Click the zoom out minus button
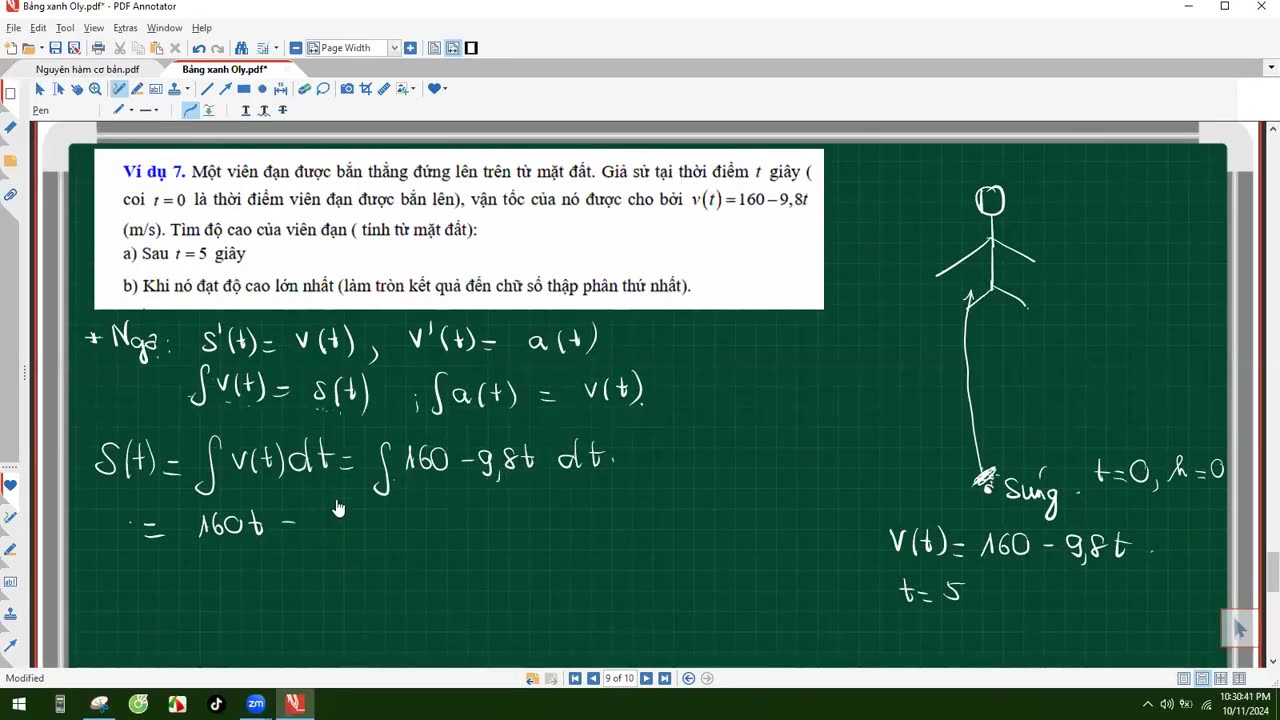Viewport: 1280px width, 720px height. click(x=296, y=48)
